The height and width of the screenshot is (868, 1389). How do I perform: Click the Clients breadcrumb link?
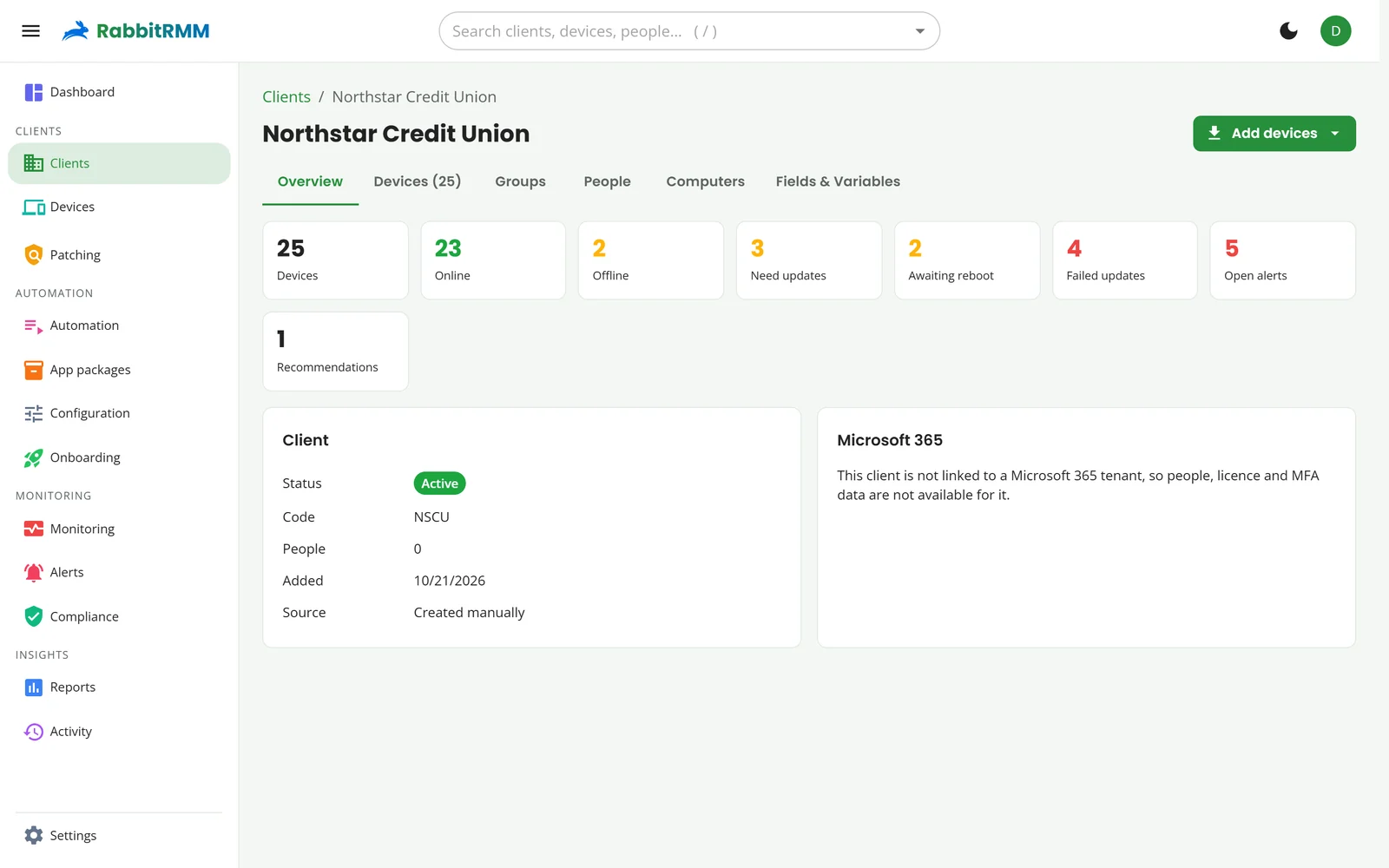click(286, 97)
